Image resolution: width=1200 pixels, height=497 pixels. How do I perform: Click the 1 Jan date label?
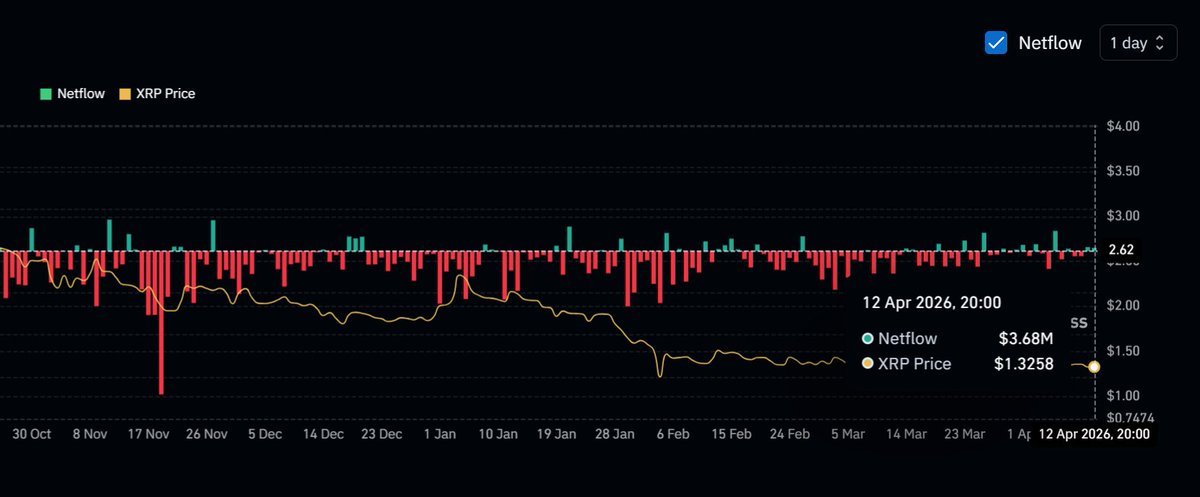(440, 435)
